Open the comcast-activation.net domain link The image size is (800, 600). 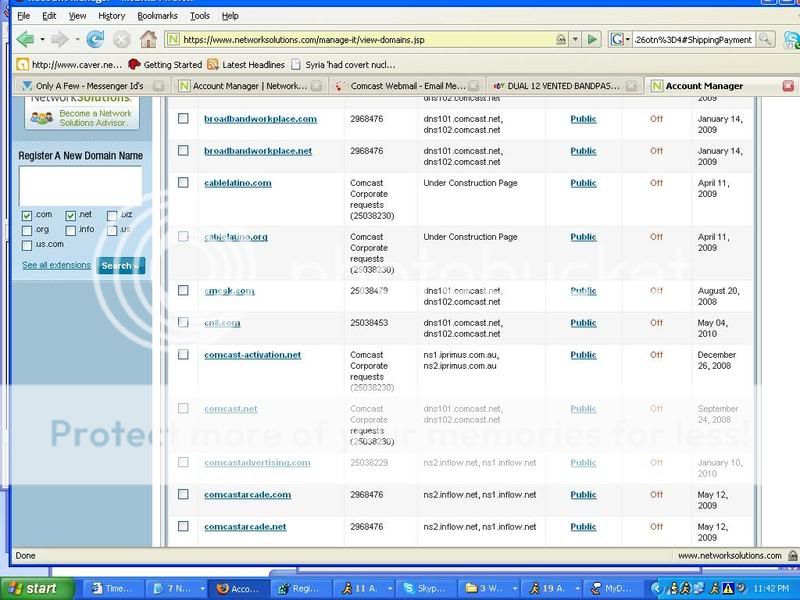(253, 355)
